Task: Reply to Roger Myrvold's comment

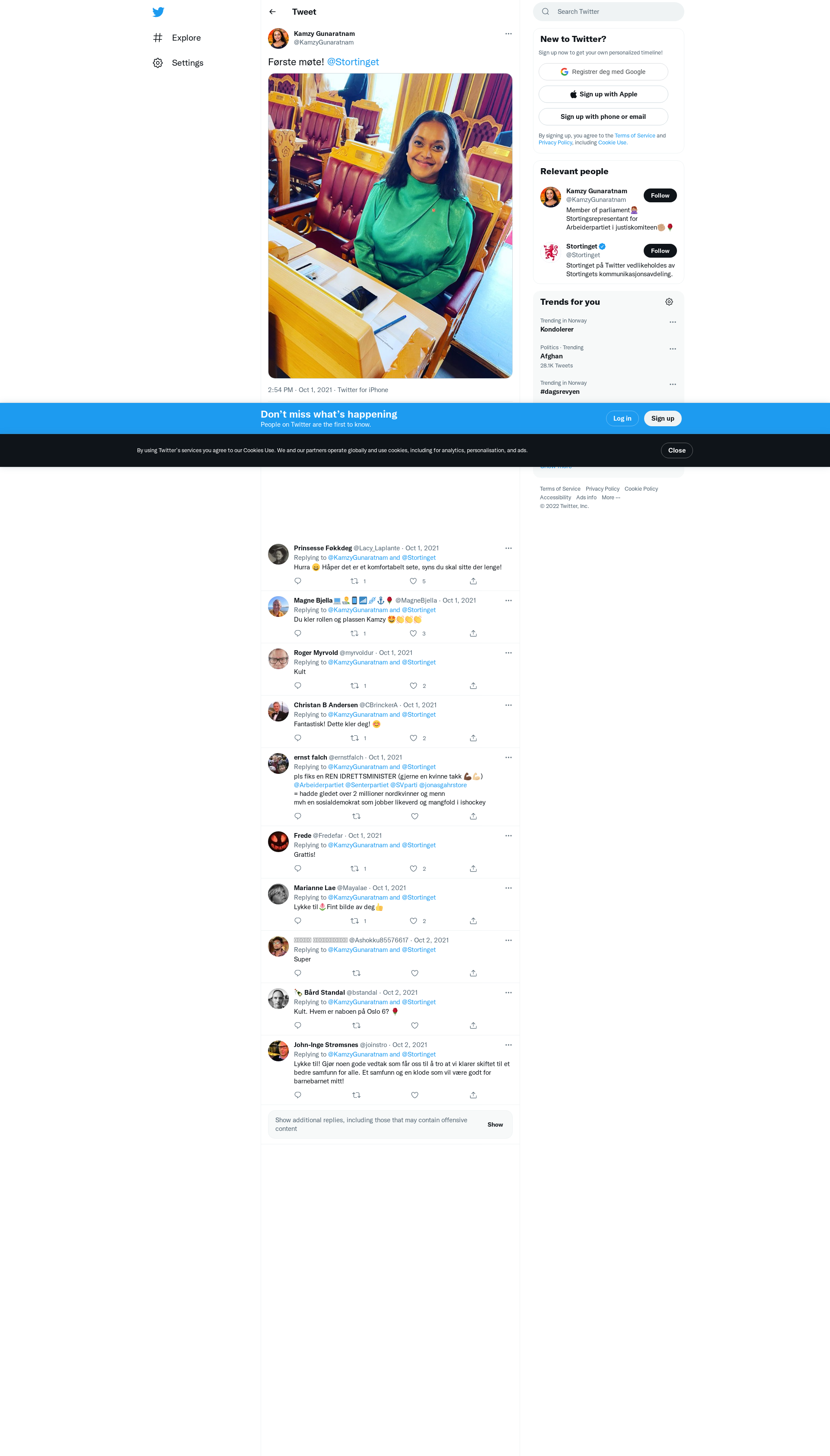Action: pyautogui.click(x=297, y=686)
